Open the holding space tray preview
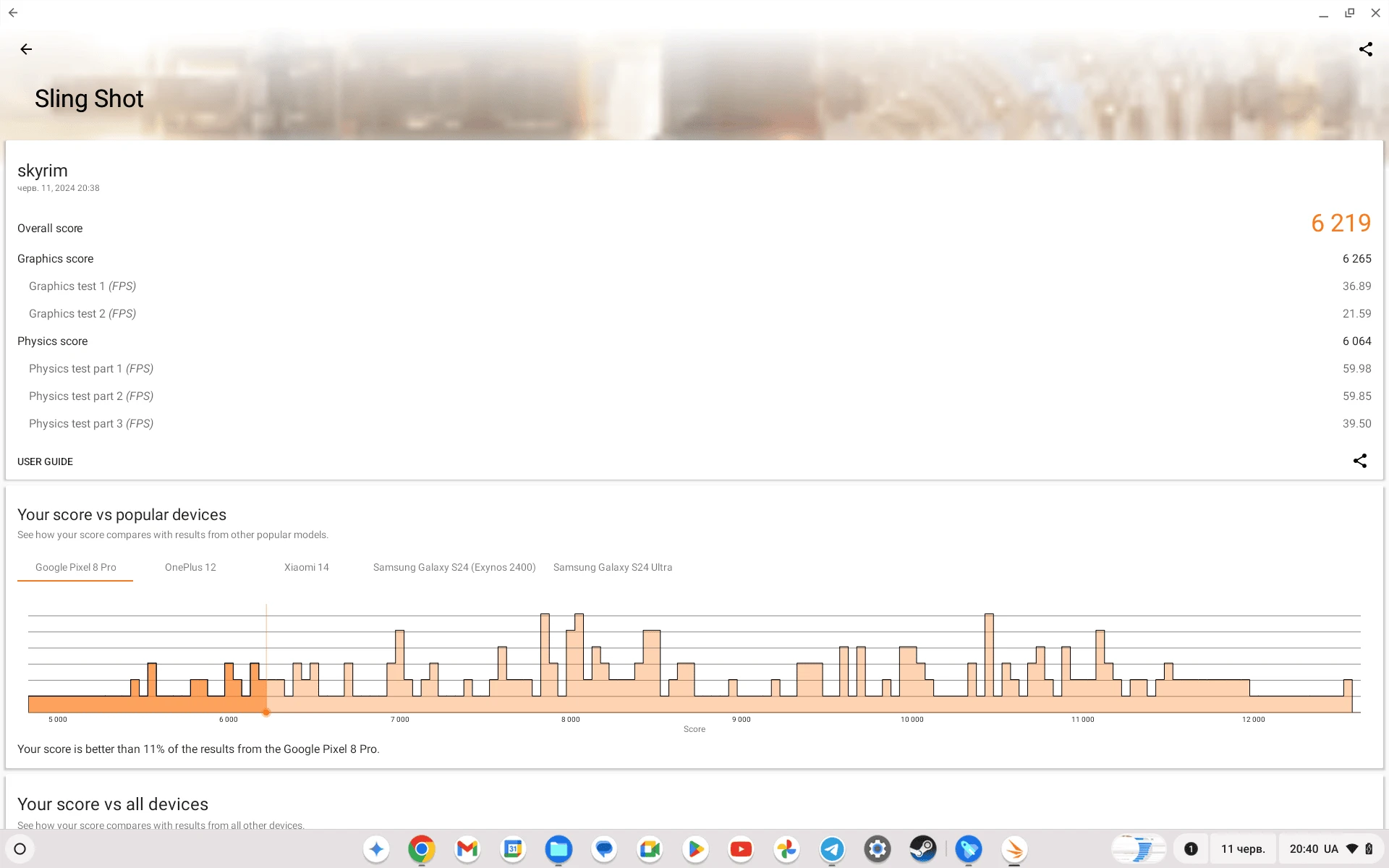This screenshot has height=868, width=1389. click(x=1139, y=848)
